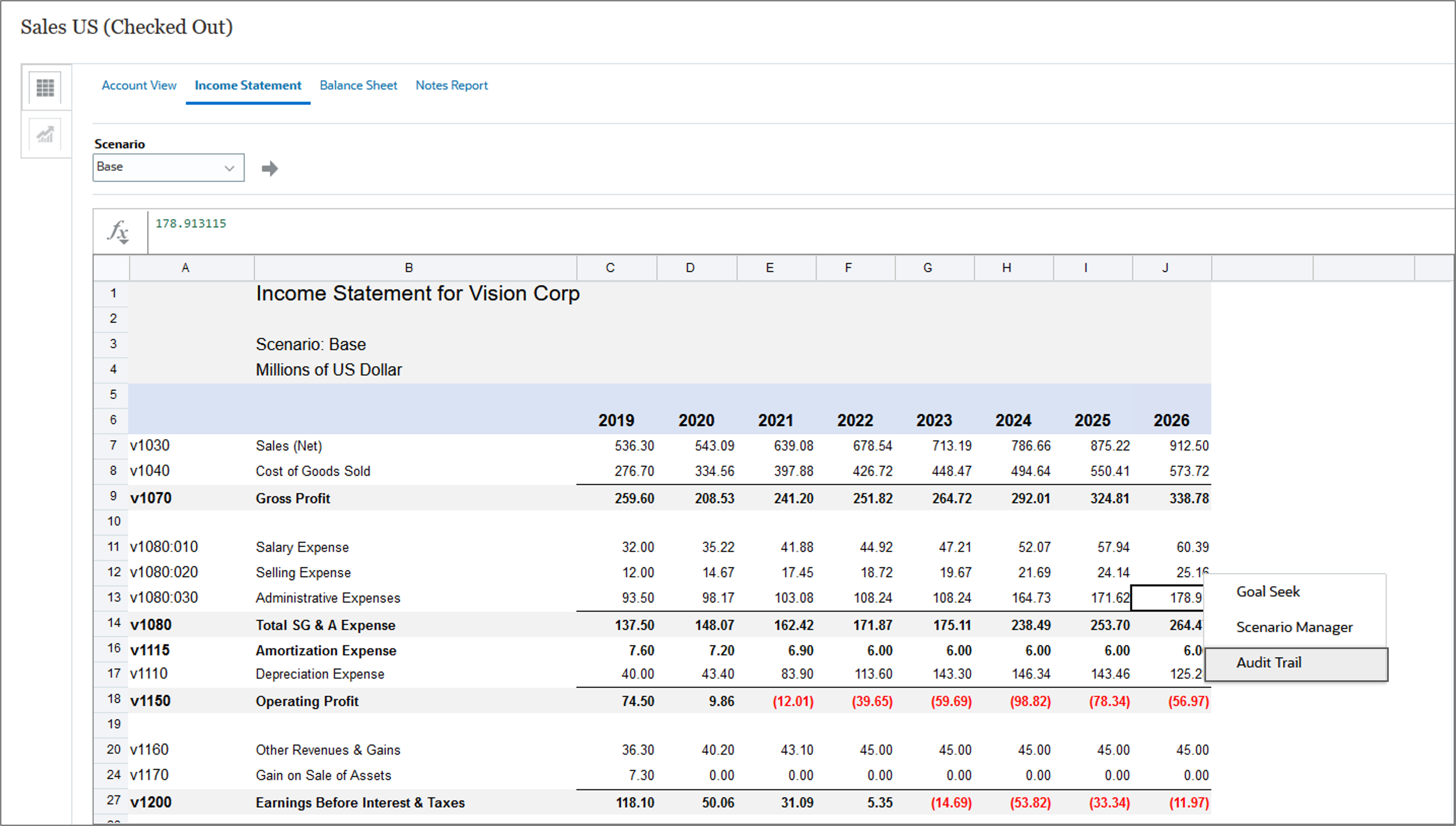Select the v1200 account code cell
Image resolution: width=1456 pixels, height=826 pixels.
[151, 802]
